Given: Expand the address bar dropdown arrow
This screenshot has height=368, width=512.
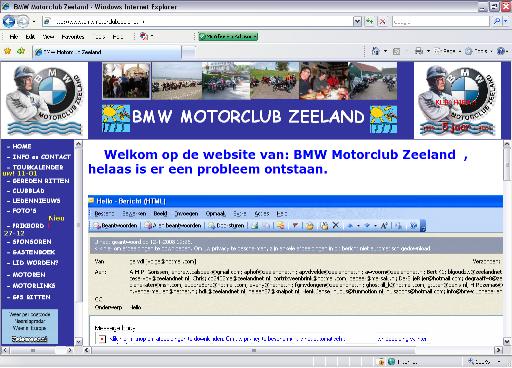Looking at the screenshot, I should tap(357, 22).
